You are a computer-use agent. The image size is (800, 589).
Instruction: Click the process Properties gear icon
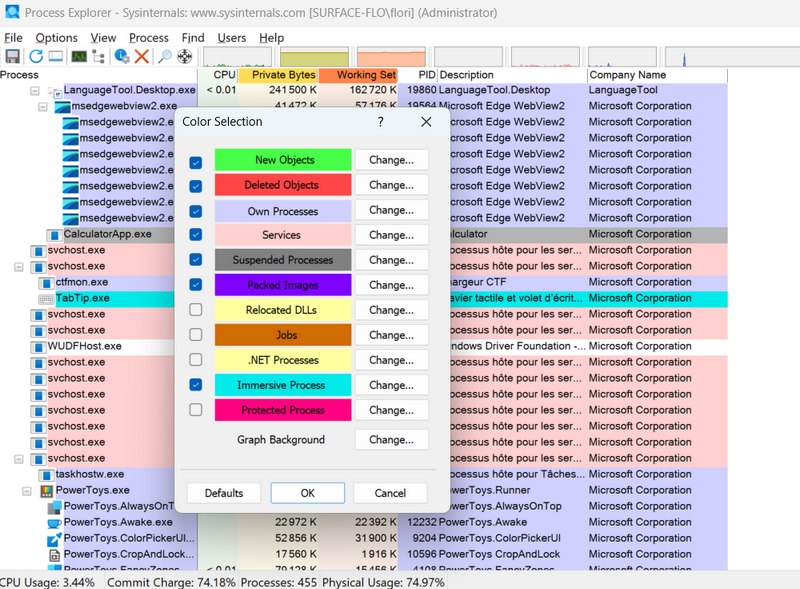point(121,57)
